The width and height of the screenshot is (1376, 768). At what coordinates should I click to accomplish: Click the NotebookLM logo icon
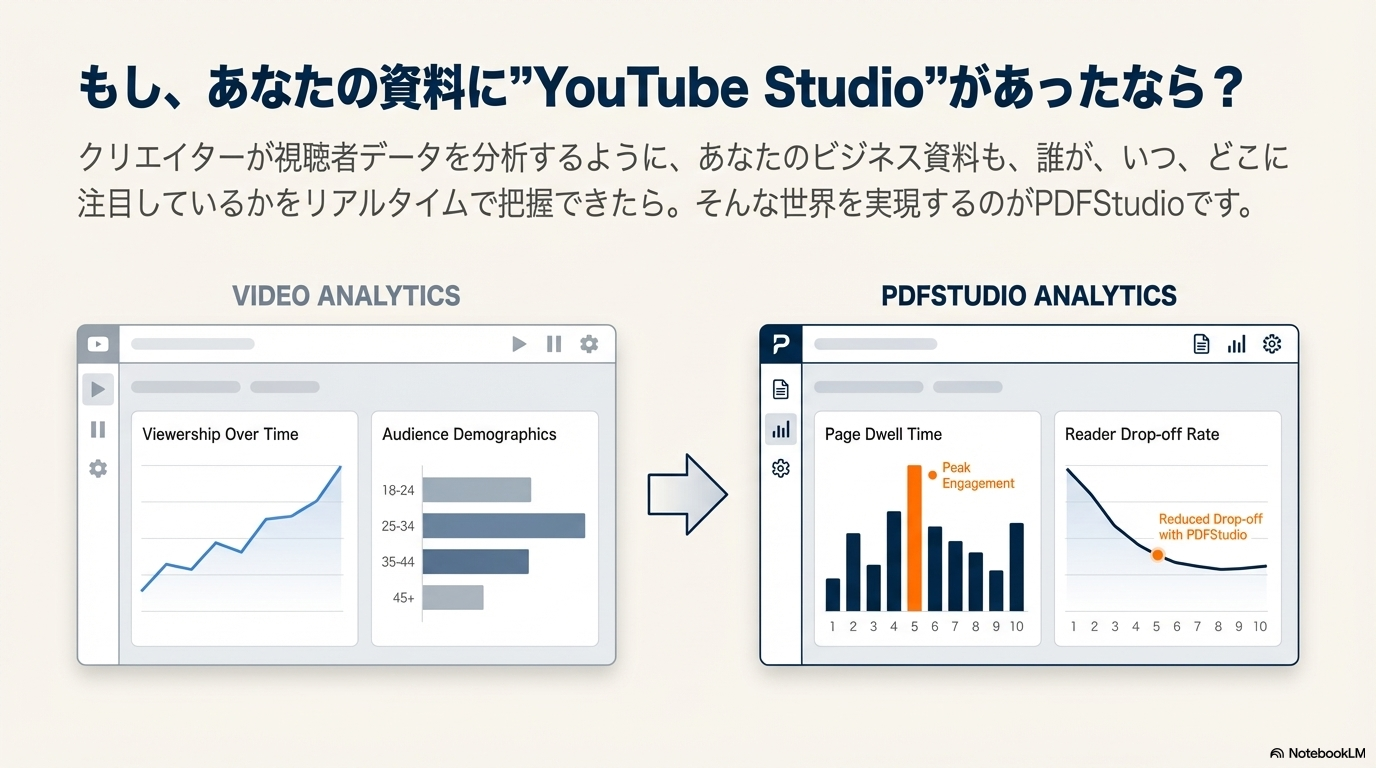click(1277, 753)
